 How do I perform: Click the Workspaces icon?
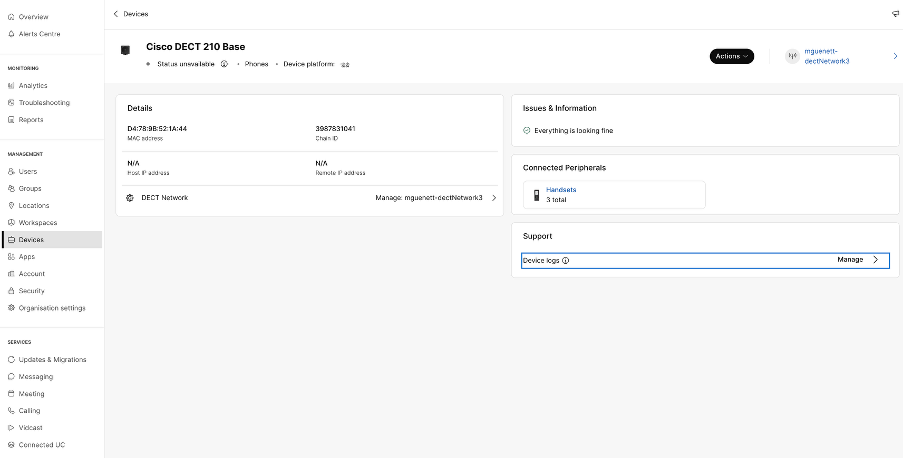point(11,223)
